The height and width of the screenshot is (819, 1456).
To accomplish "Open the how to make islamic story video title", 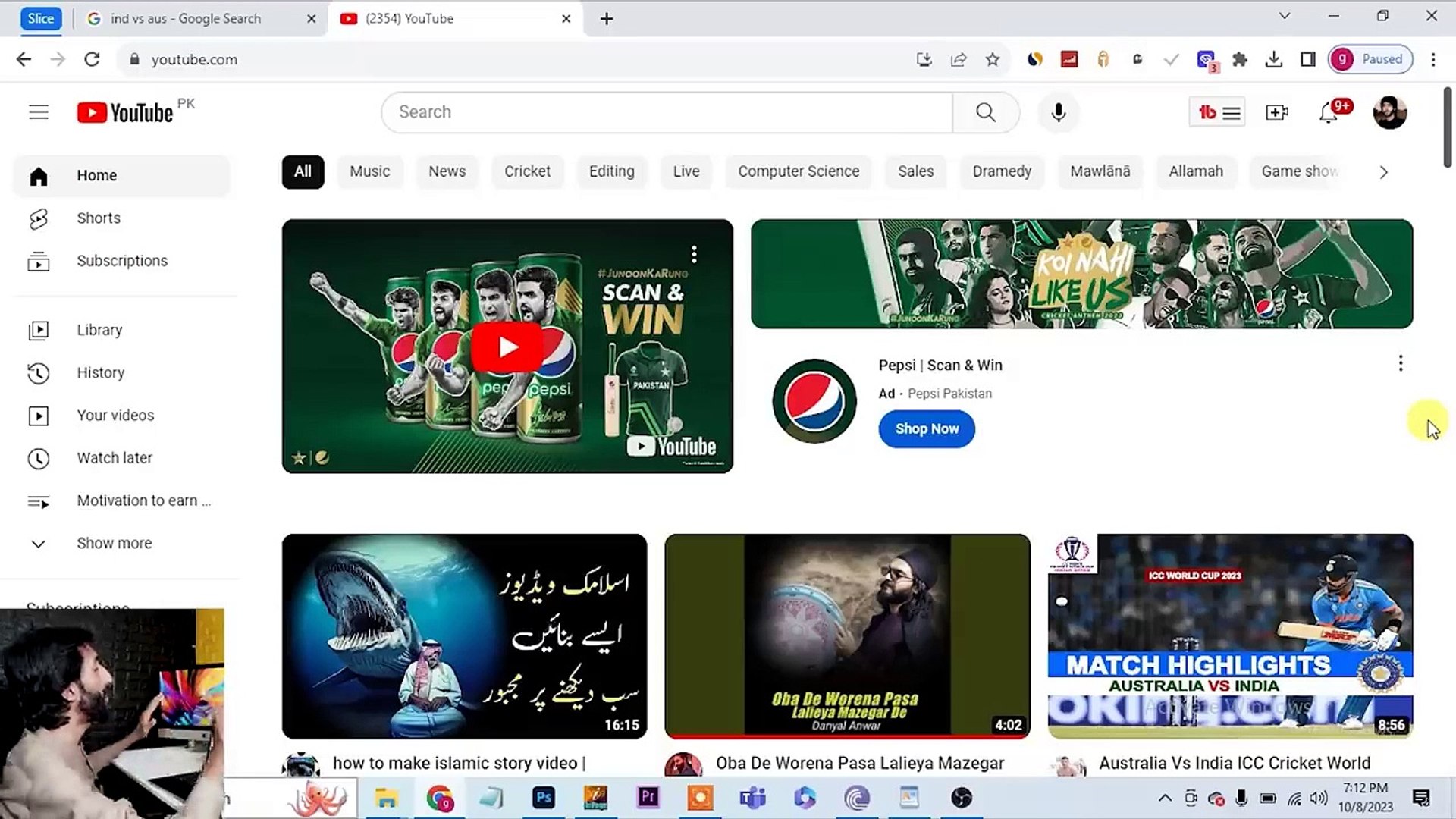I will pos(459,763).
